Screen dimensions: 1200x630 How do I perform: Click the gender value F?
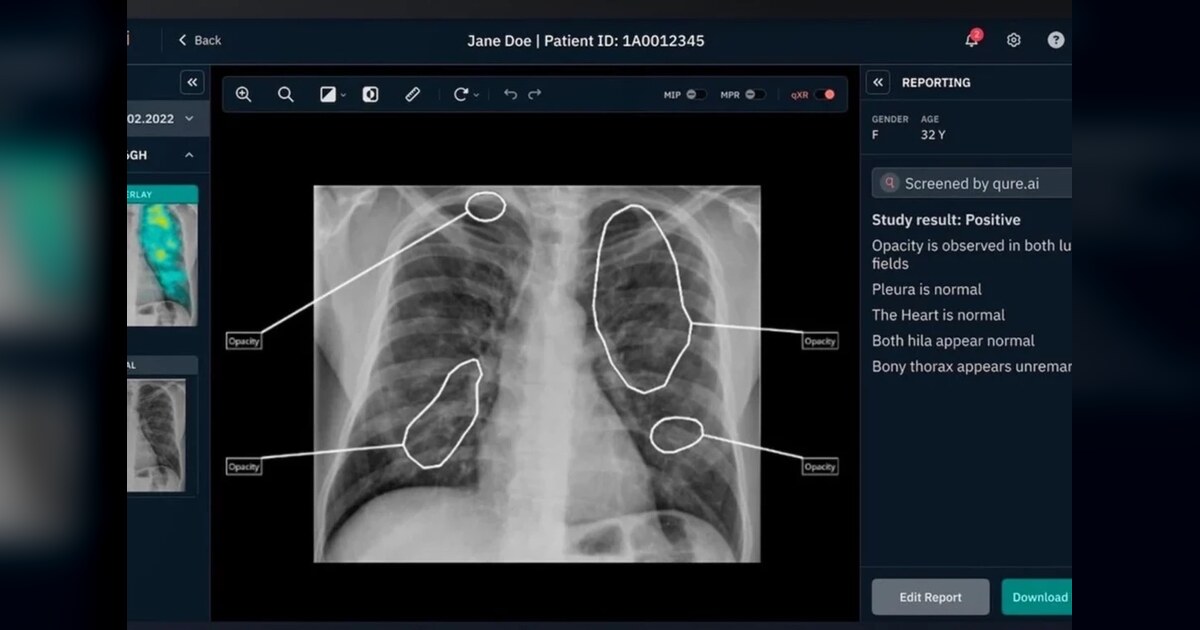click(876, 134)
